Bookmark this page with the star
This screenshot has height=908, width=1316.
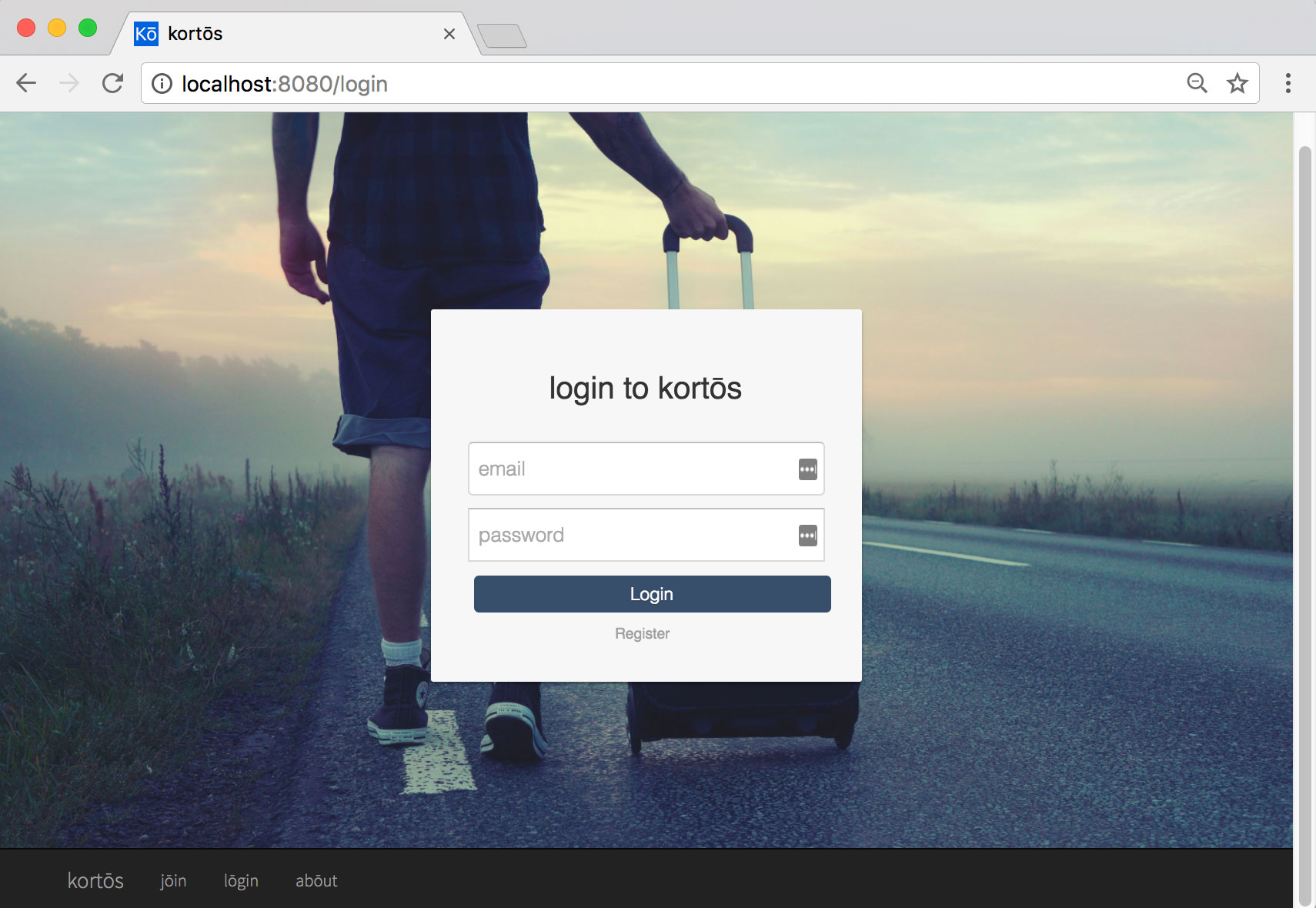pyautogui.click(x=1237, y=83)
